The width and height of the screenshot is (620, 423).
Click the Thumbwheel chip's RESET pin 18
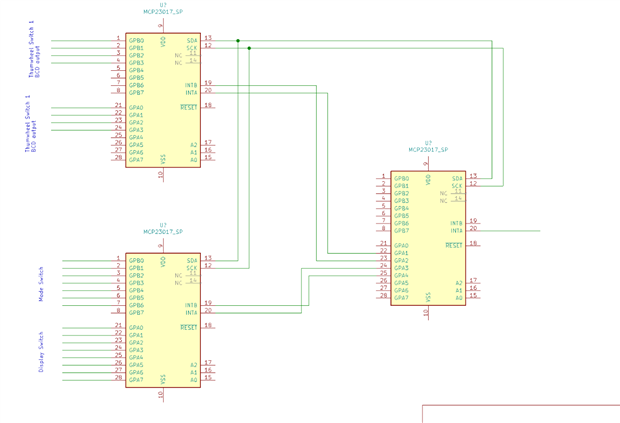(x=208, y=107)
